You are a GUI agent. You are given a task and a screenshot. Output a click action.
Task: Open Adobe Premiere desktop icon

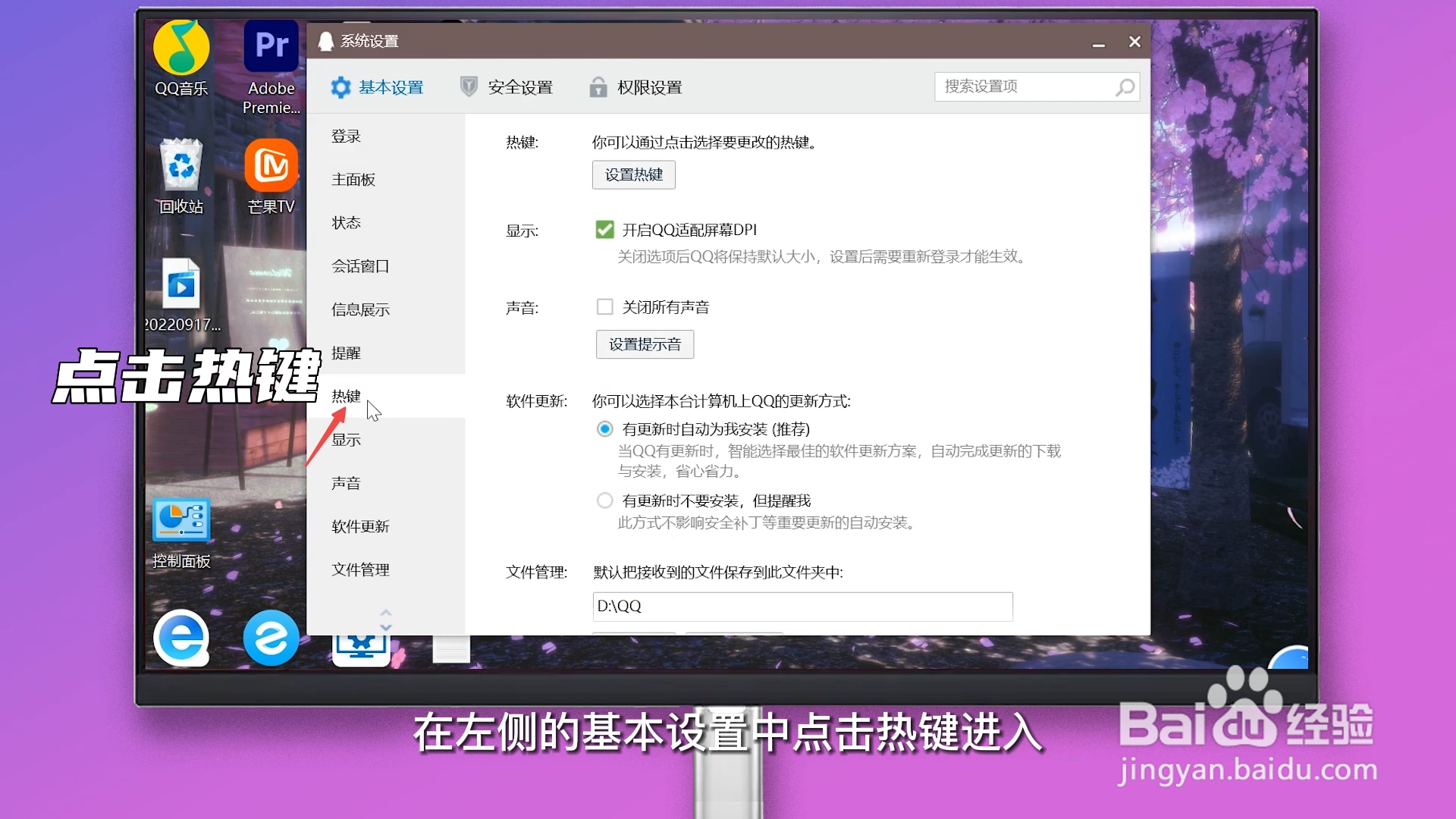(271, 67)
